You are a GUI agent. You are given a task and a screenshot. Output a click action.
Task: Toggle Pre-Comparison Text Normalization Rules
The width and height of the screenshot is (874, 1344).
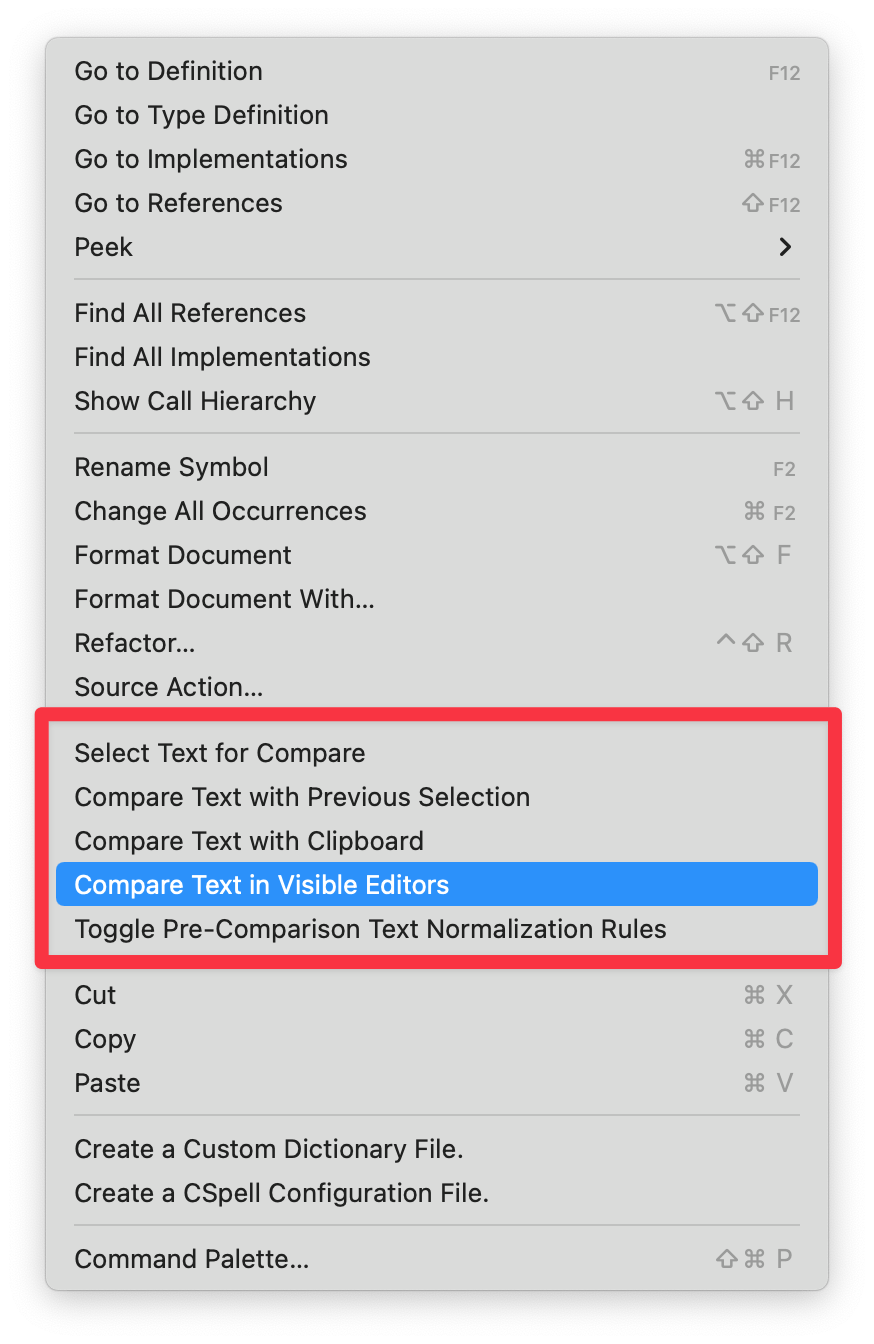click(437, 929)
